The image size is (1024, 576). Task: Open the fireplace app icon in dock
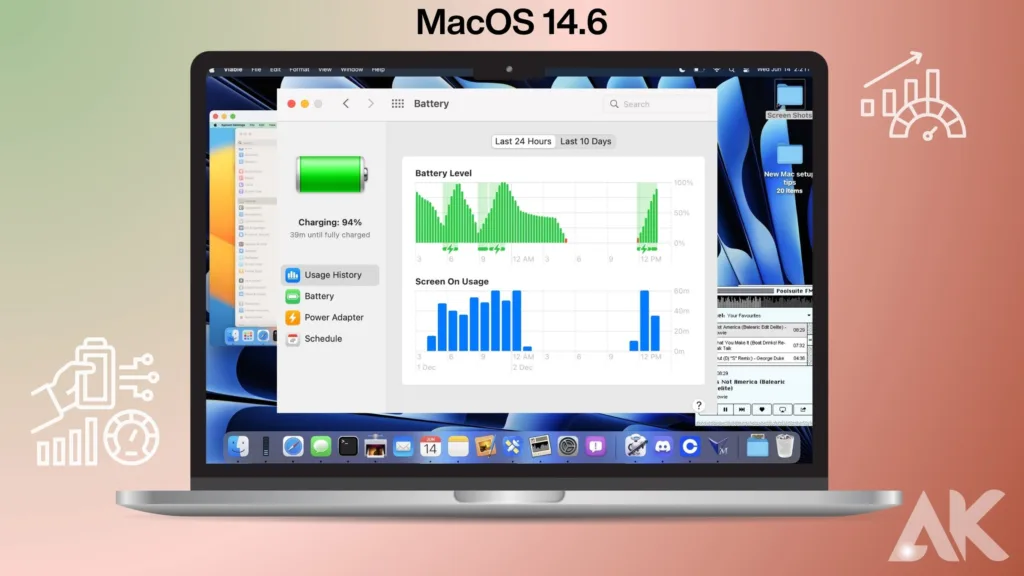pyautogui.click(x=376, y=447)
